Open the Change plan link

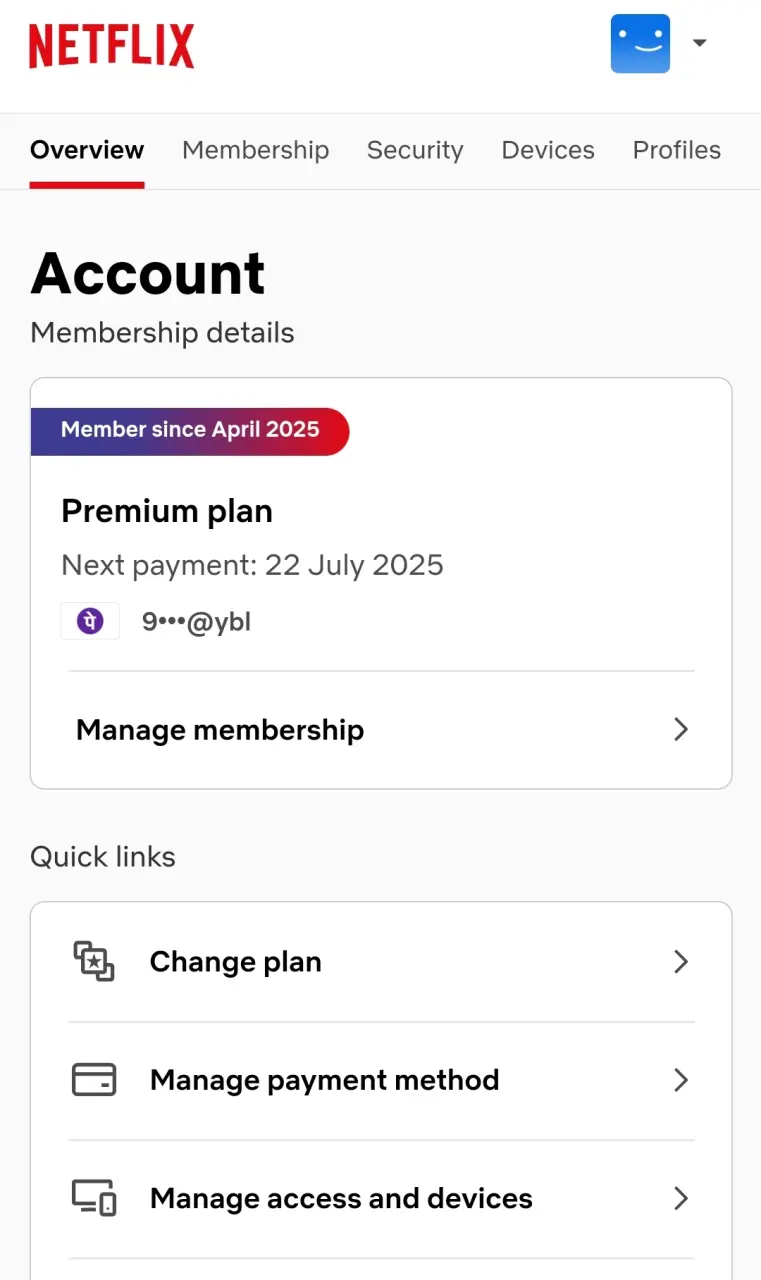coord(381,962)
